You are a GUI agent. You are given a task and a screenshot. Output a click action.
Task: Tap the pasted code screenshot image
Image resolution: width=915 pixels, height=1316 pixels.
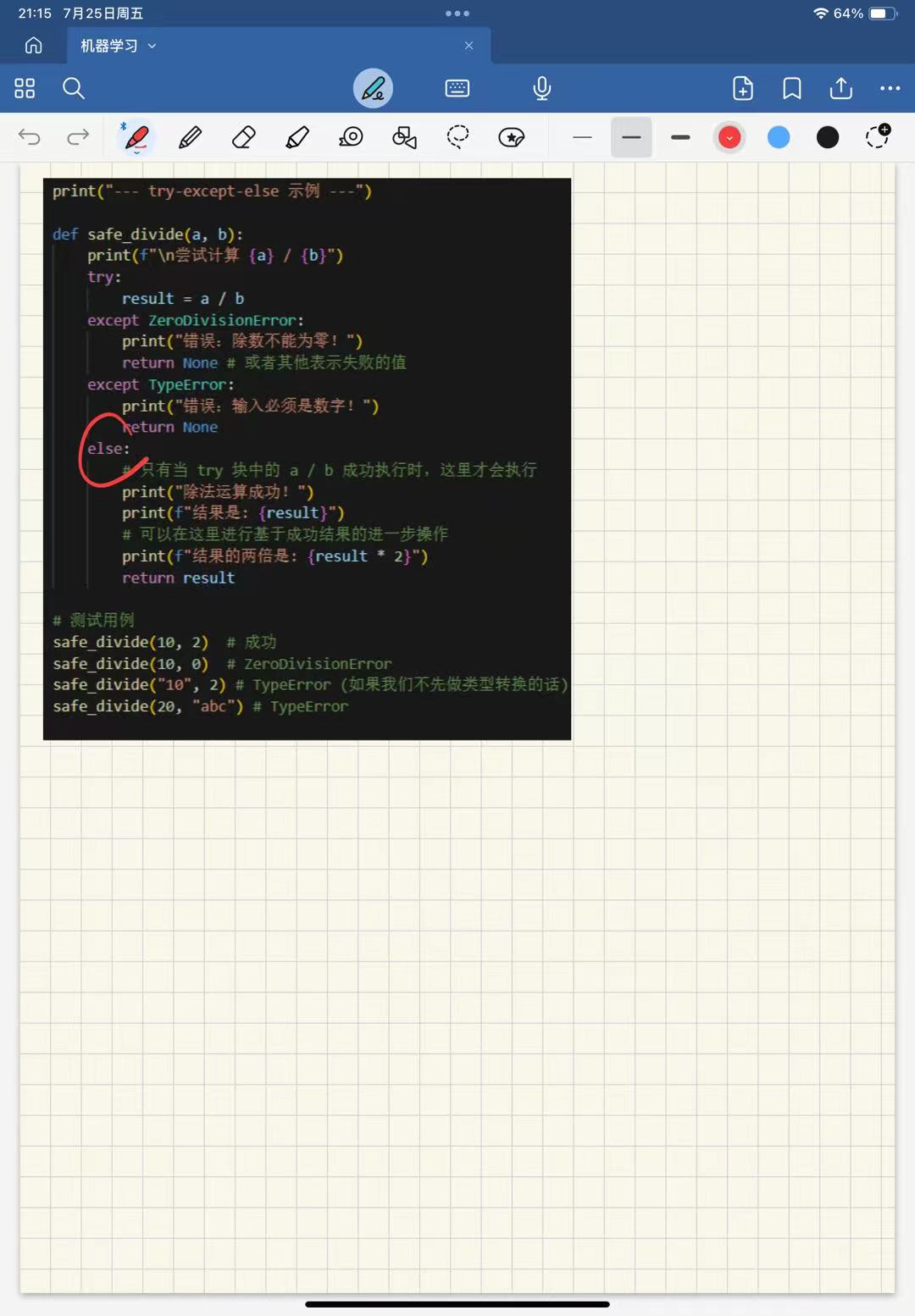307,458
